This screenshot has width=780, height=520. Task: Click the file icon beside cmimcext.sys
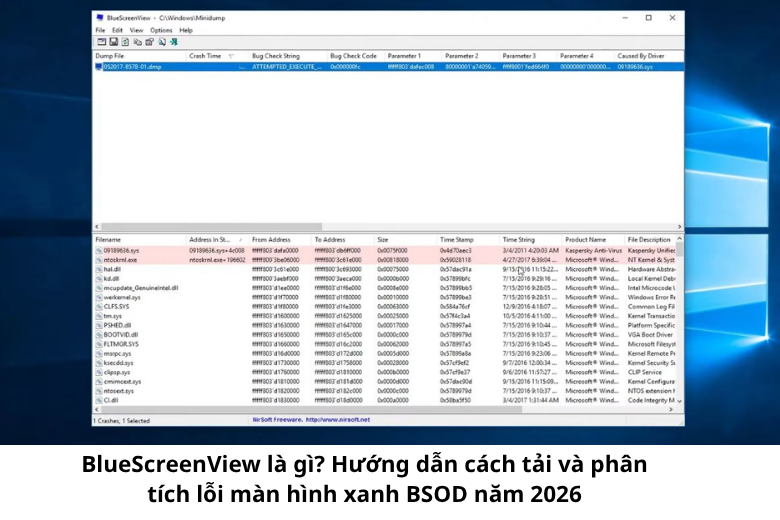(99, 382)
